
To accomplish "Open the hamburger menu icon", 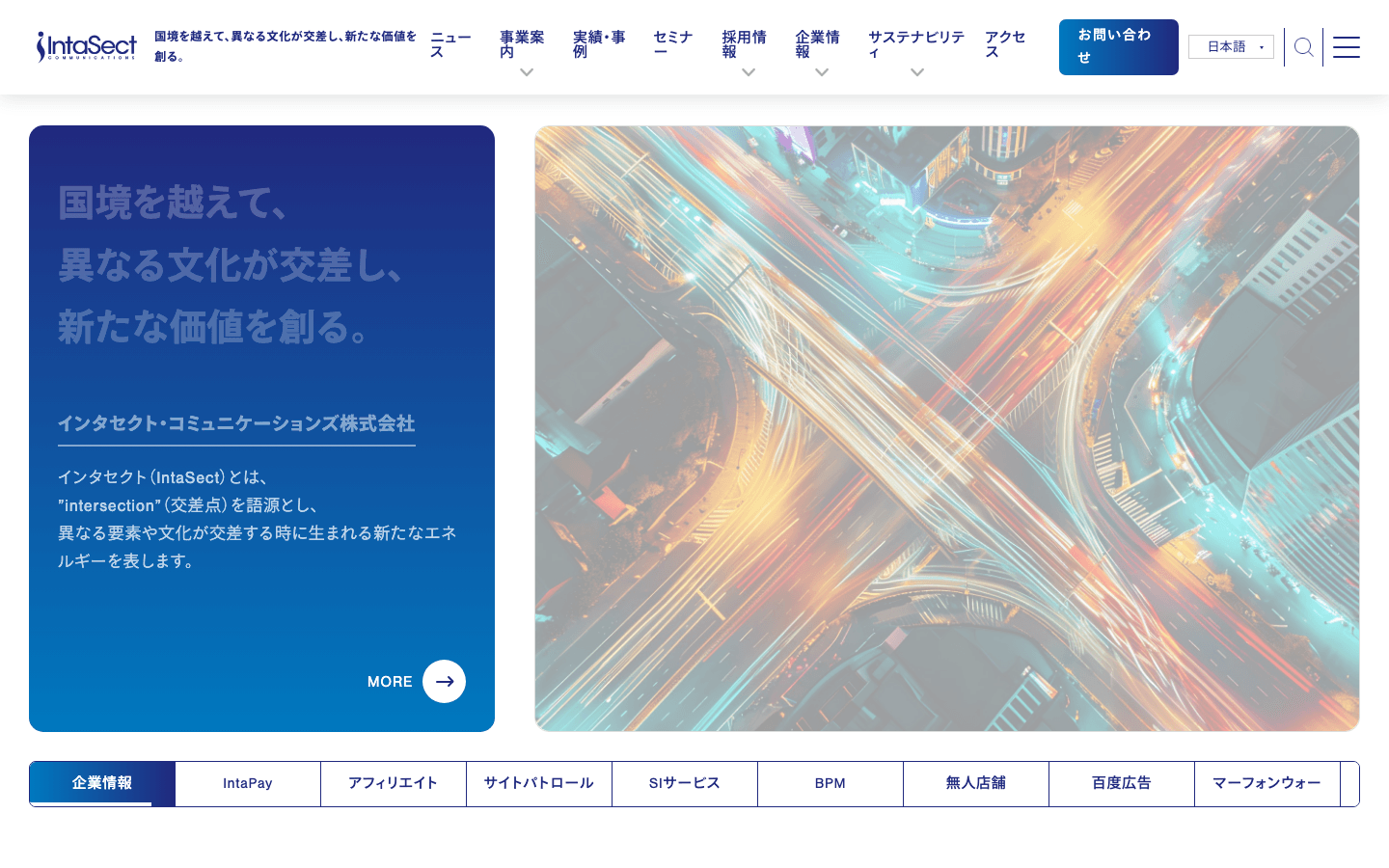I will (x=1347, y=47).
